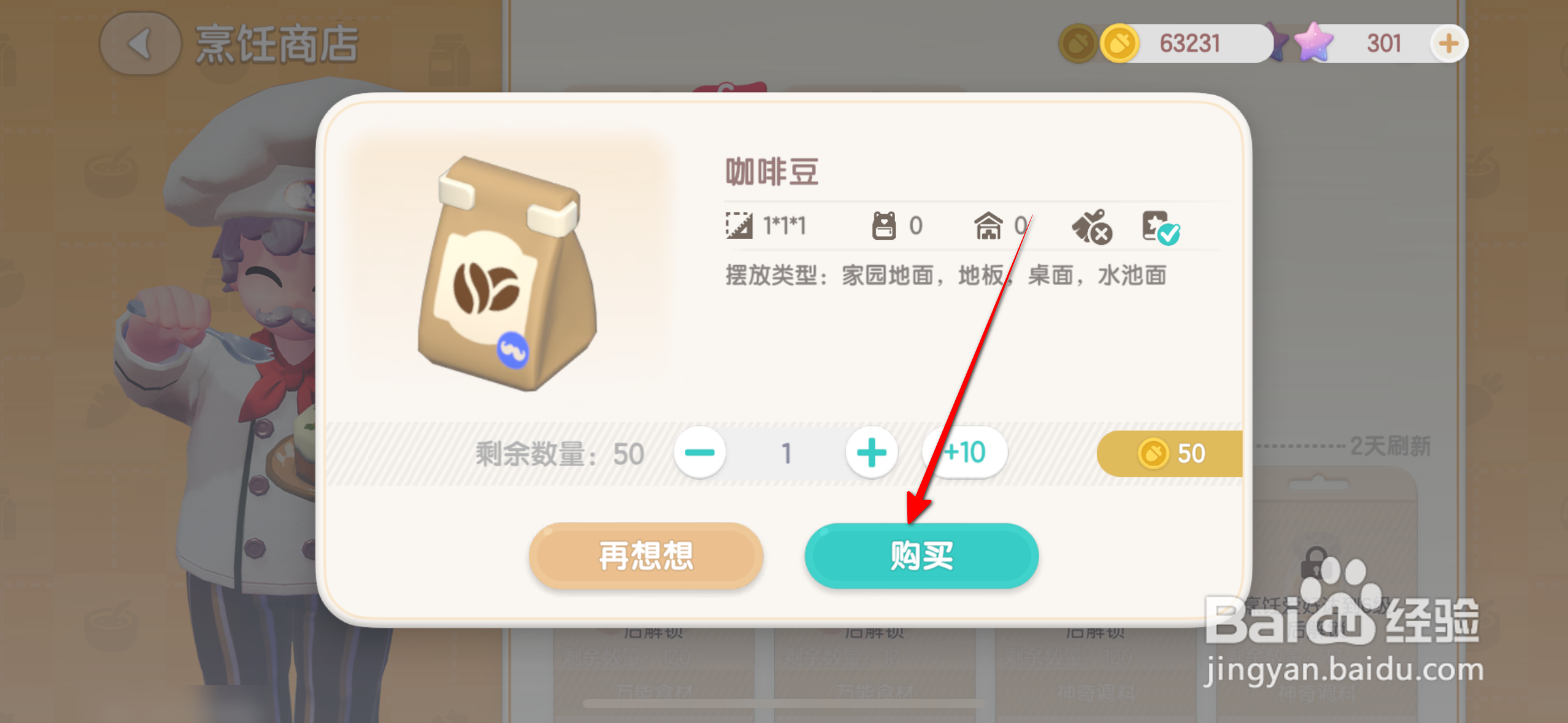Screen dimensions: 1568x723
Task: Cancel with the 再想想 button
Action: [646, 556]
